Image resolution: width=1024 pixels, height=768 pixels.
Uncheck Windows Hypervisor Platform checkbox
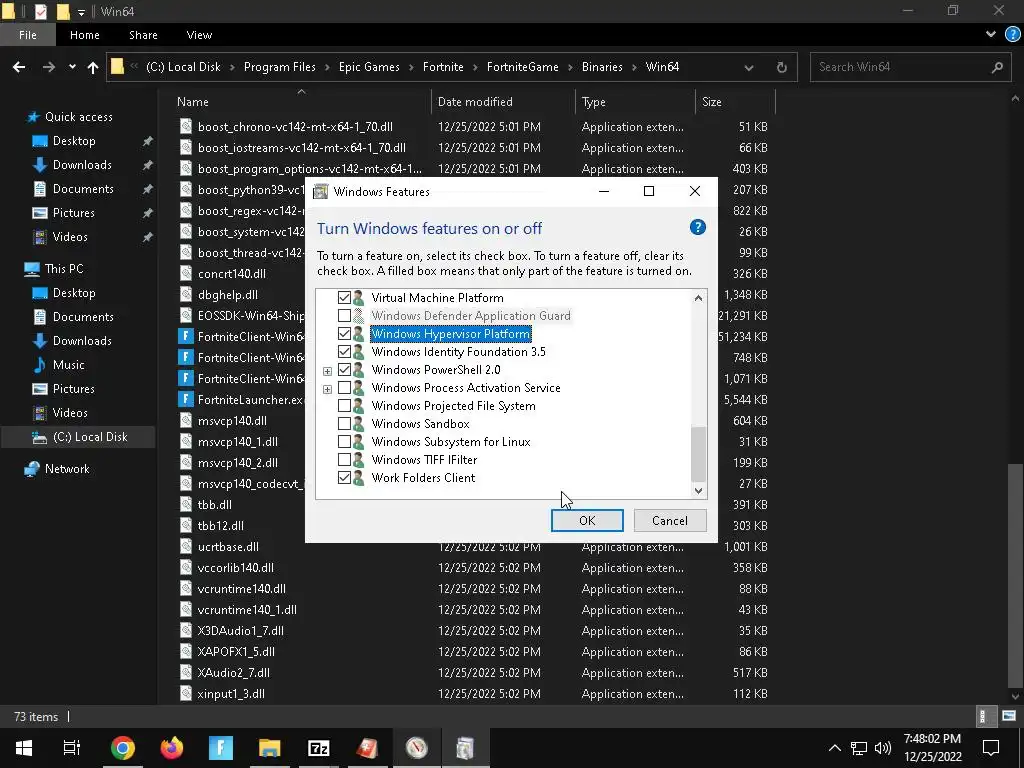pos(344,334)
